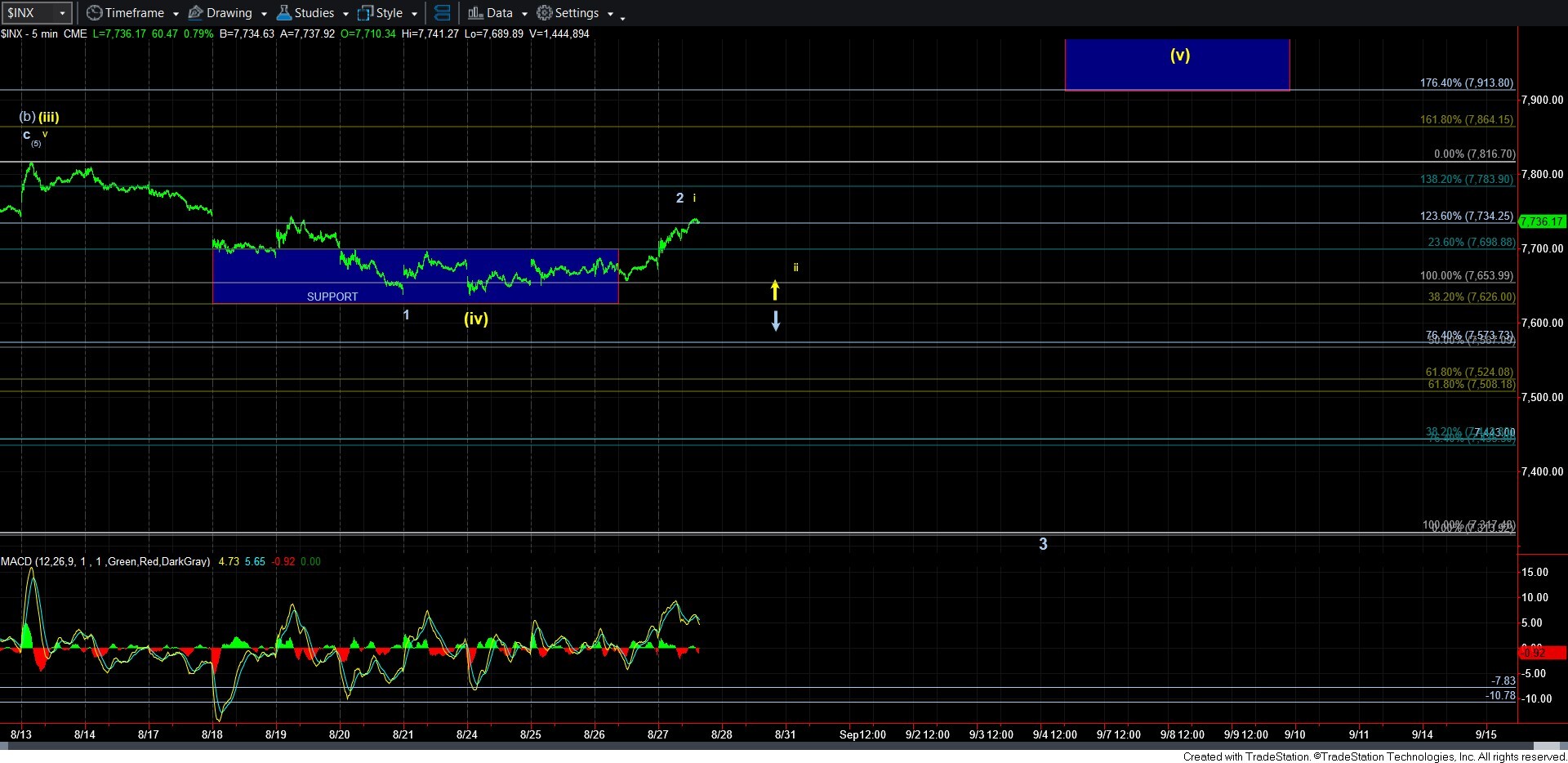The width and height of the screenshot is (1568, 763).
Task: Click the current price marker 7,736.17
Action: 1542,221
